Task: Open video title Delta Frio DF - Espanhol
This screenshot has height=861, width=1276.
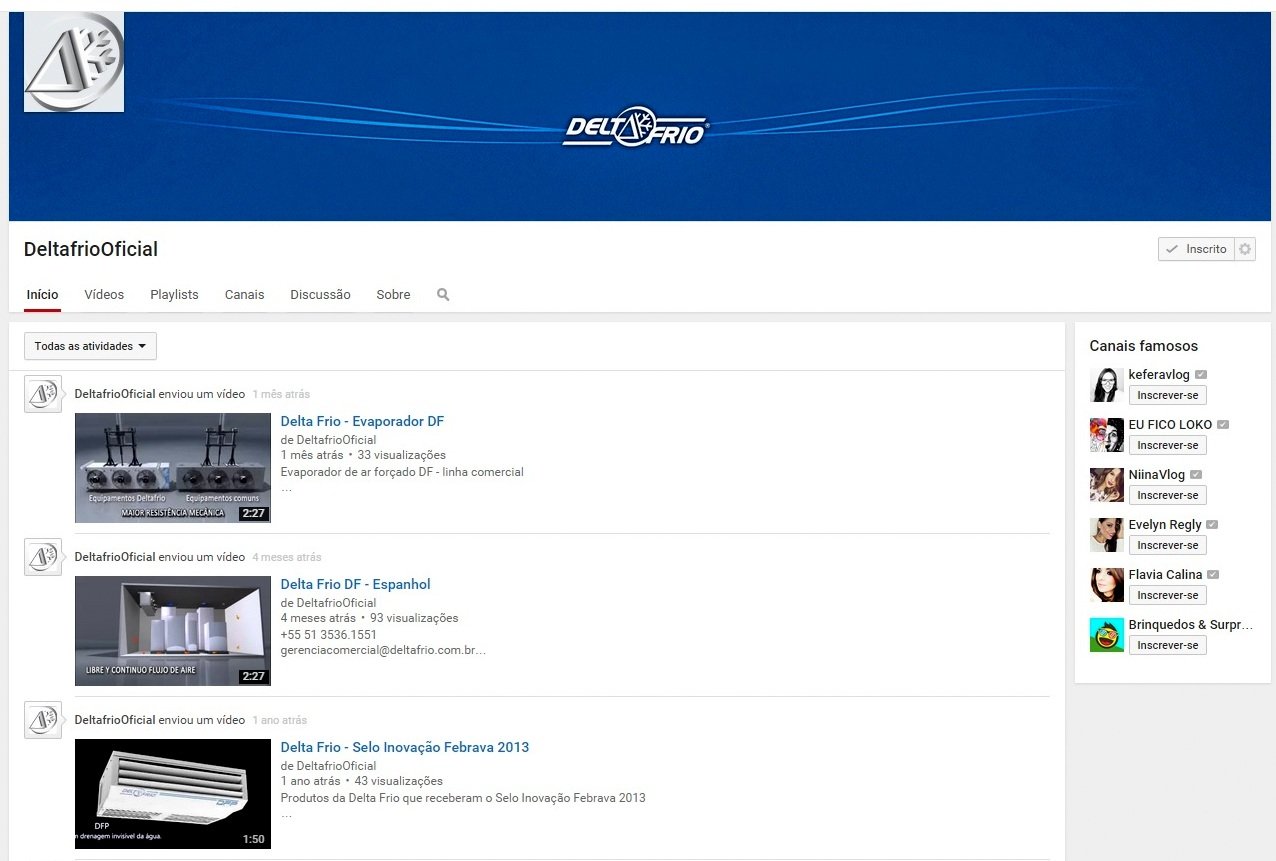Action: coord(355,584)
